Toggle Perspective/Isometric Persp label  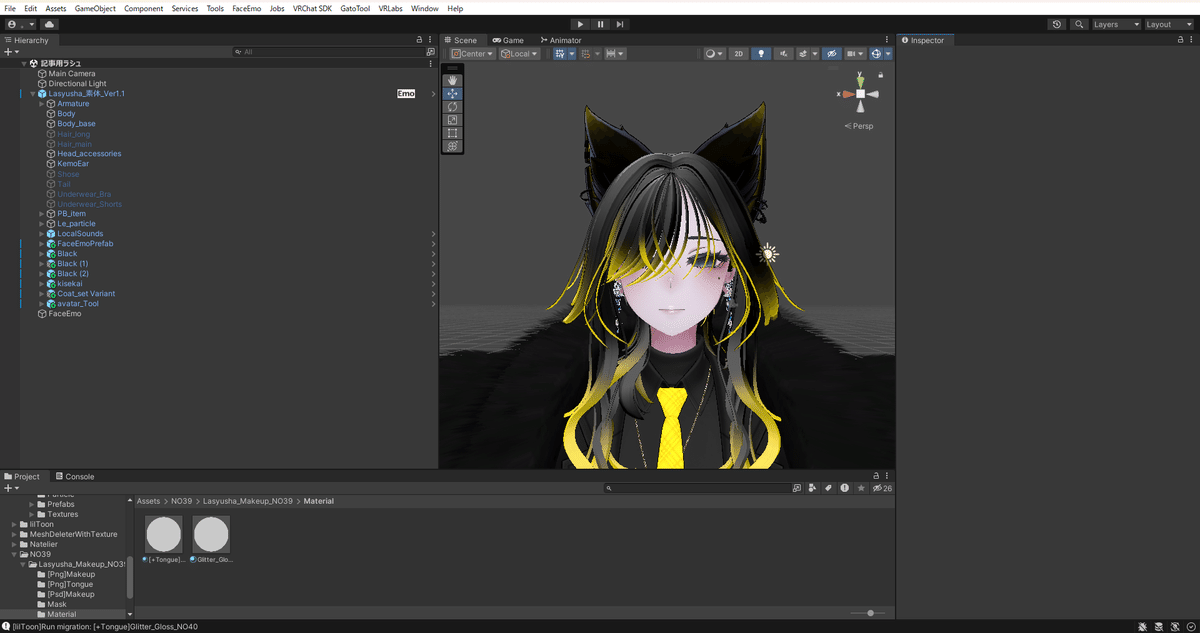[x=859, y=126]
